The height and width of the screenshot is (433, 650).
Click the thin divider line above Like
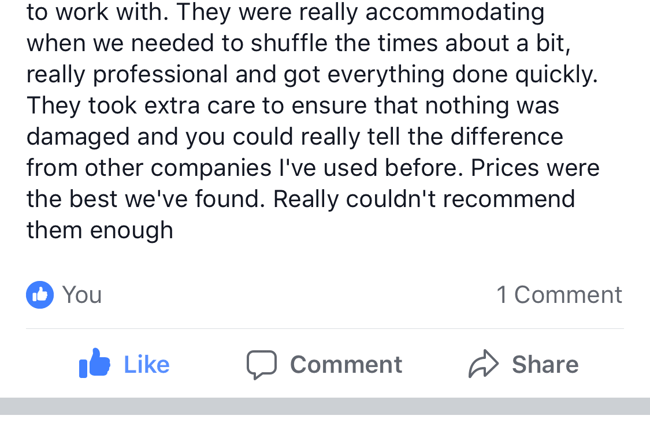tap(325, 329)
